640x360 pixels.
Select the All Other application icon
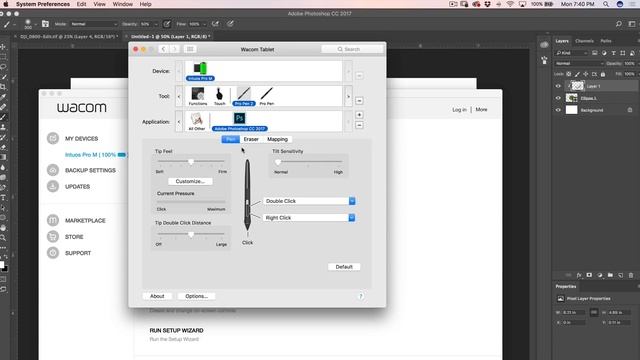[x=197, y=119]
